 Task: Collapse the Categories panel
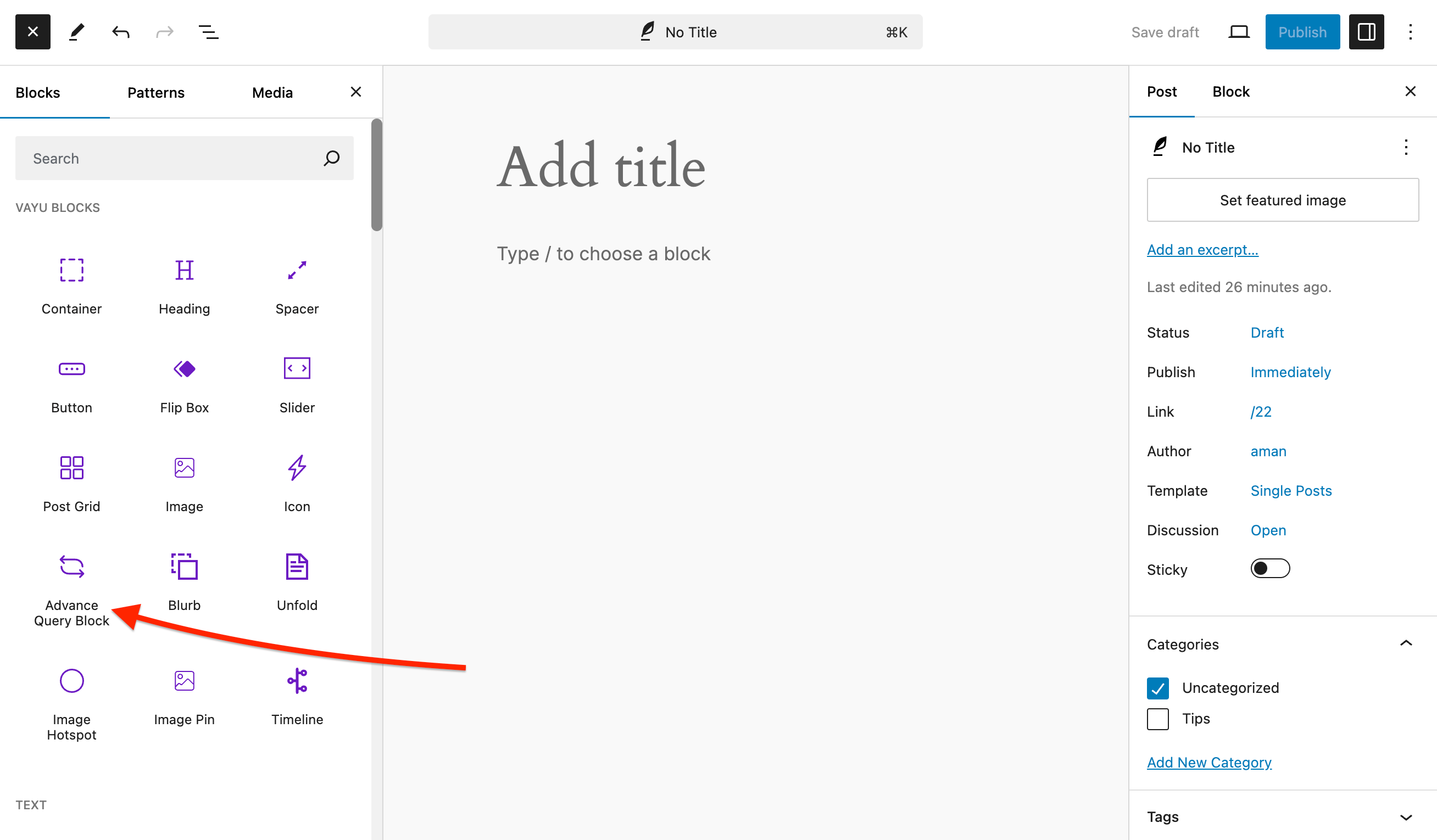pos(1406,644)
